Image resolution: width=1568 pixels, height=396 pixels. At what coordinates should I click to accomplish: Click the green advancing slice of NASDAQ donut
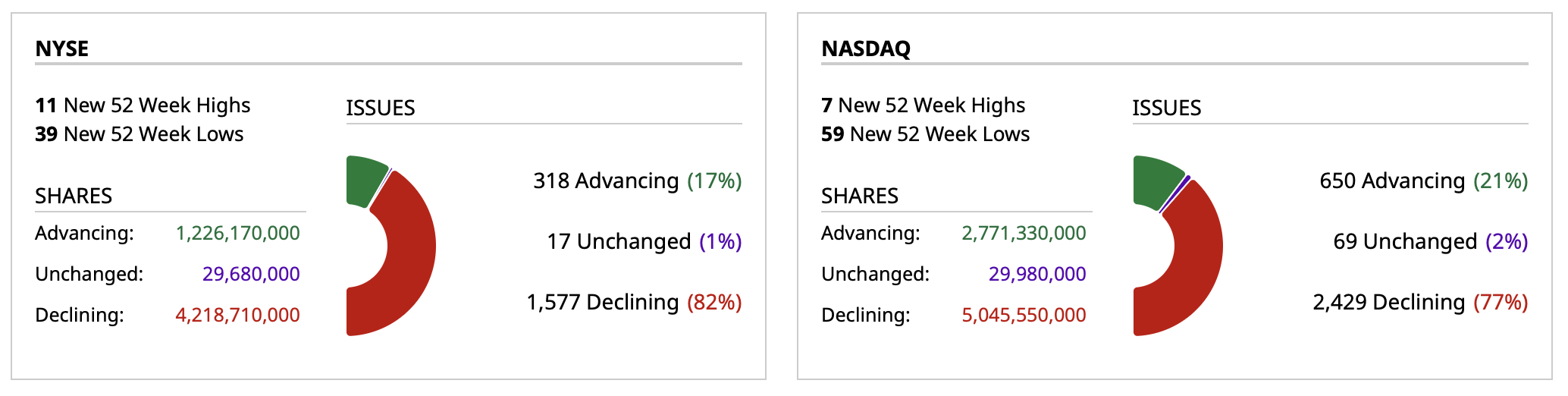pyautogui.click(x=1154, y=181)
